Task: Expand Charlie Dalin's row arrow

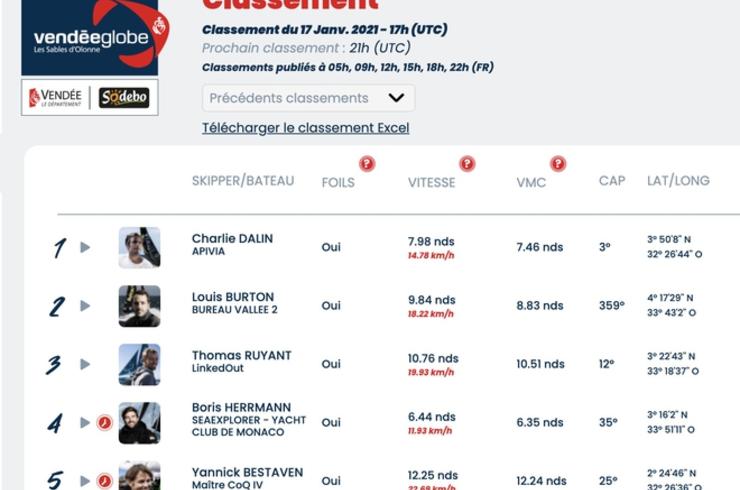Action: 85,247
